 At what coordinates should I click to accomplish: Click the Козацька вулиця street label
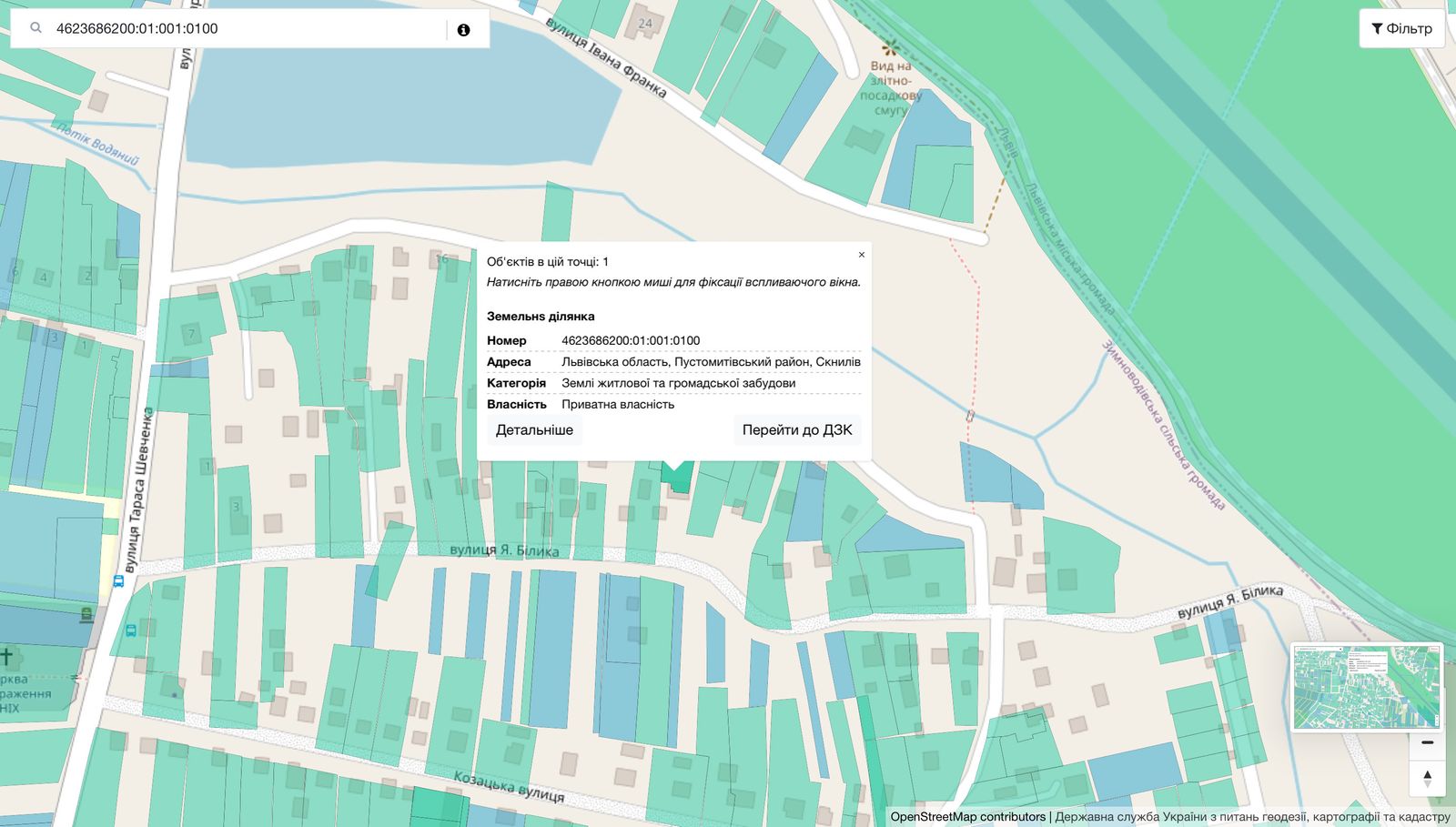point(509,786)
